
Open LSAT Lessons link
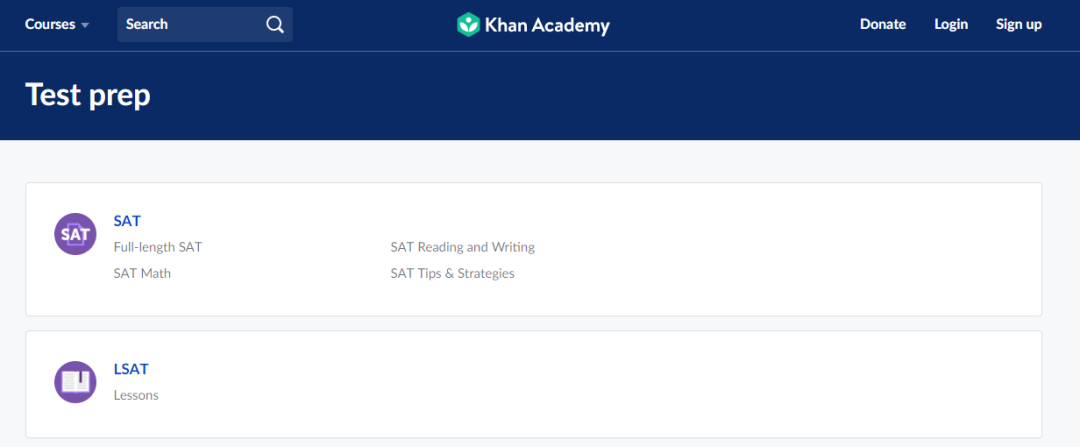(x=136, y=395)
